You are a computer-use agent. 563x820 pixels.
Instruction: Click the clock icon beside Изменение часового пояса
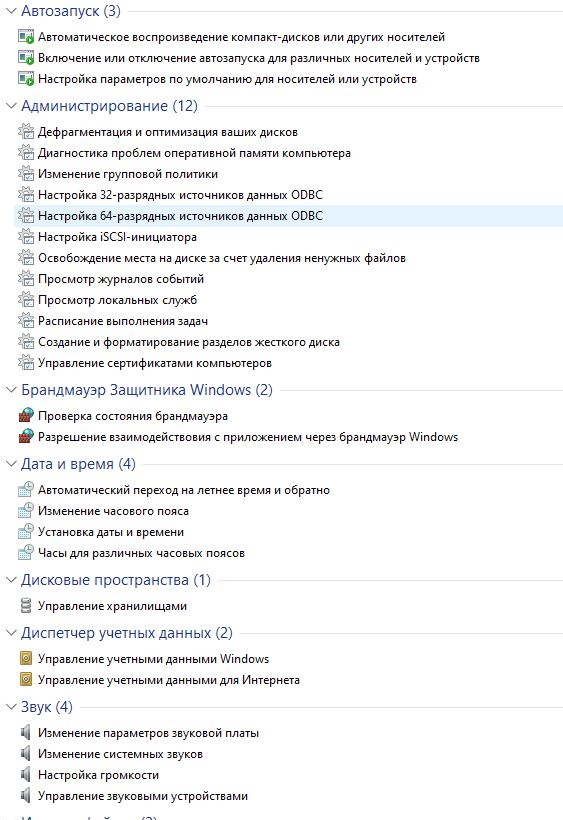[x=26, y=511]
